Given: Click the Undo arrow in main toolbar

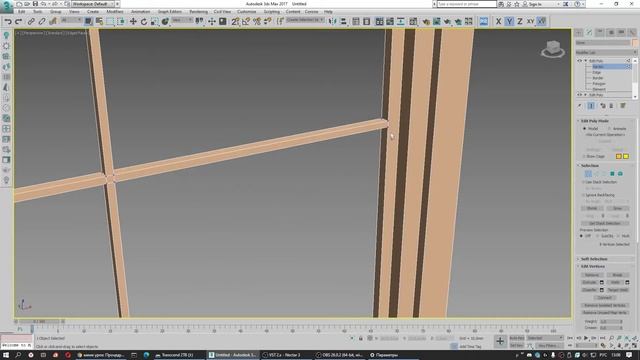Looking at the screenshot, I should click(8, 21).
